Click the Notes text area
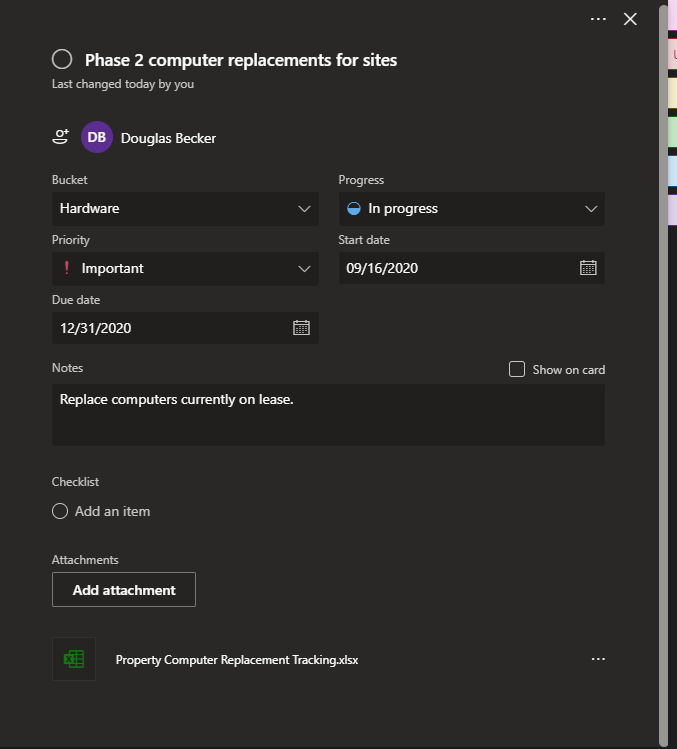The width and height of the screenshot is (677, 749). coord(328,414)
